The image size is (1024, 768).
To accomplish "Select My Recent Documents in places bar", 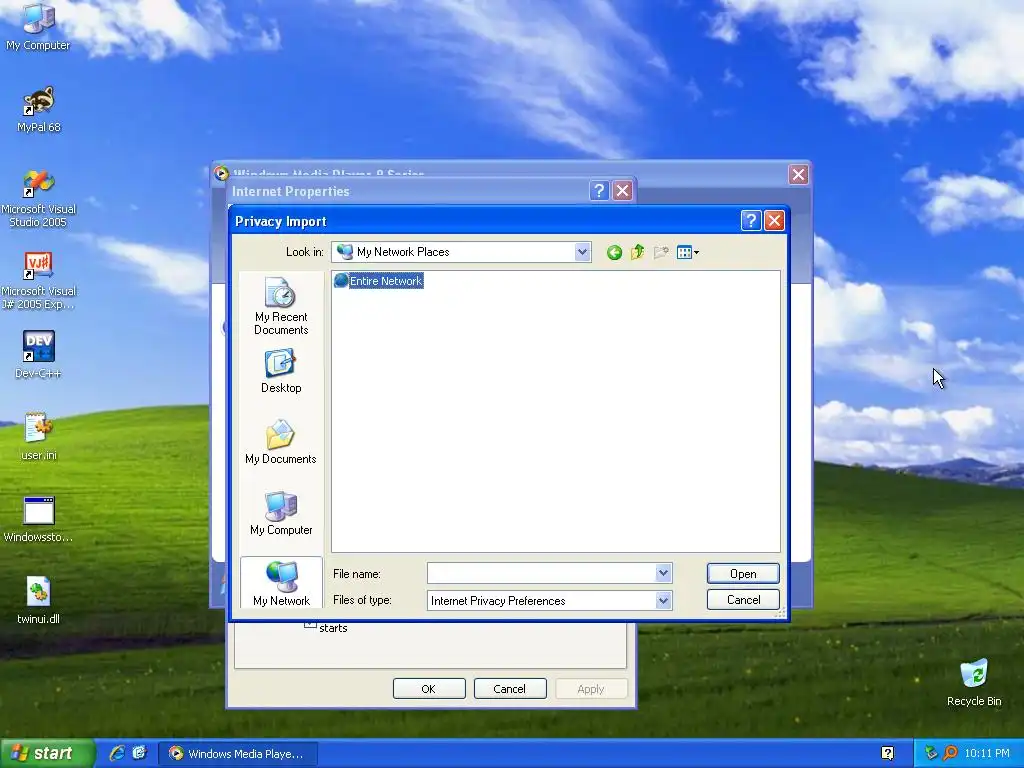I will [281, 306].
